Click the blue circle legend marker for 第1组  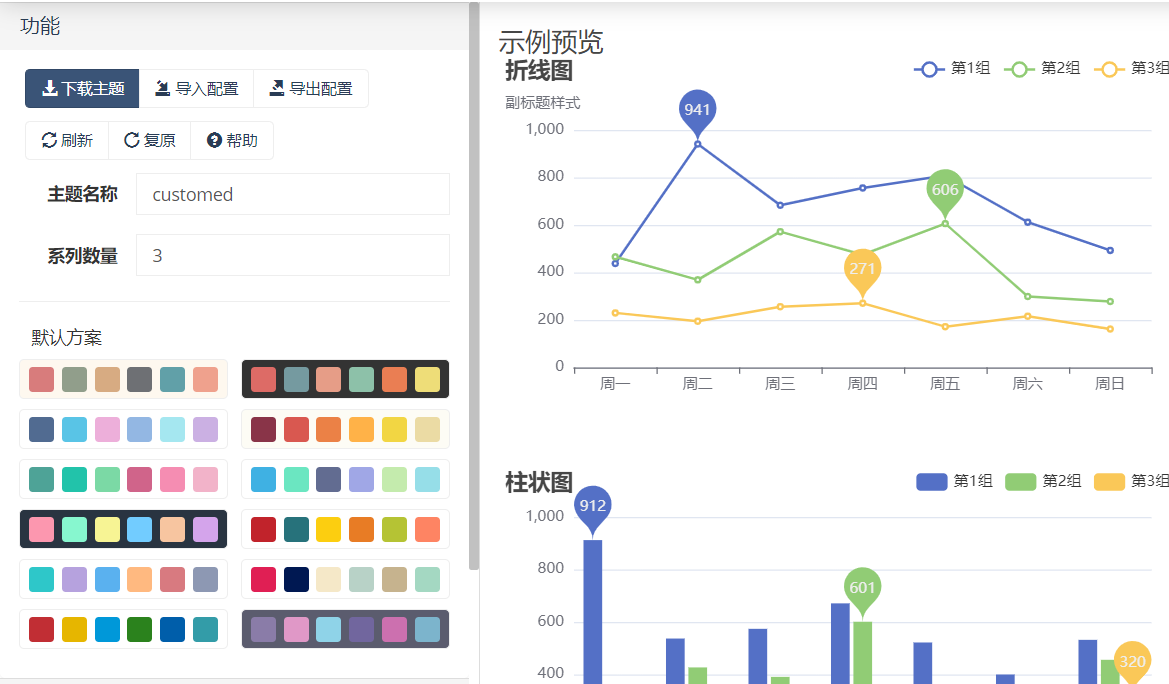[x=928, y=70]
